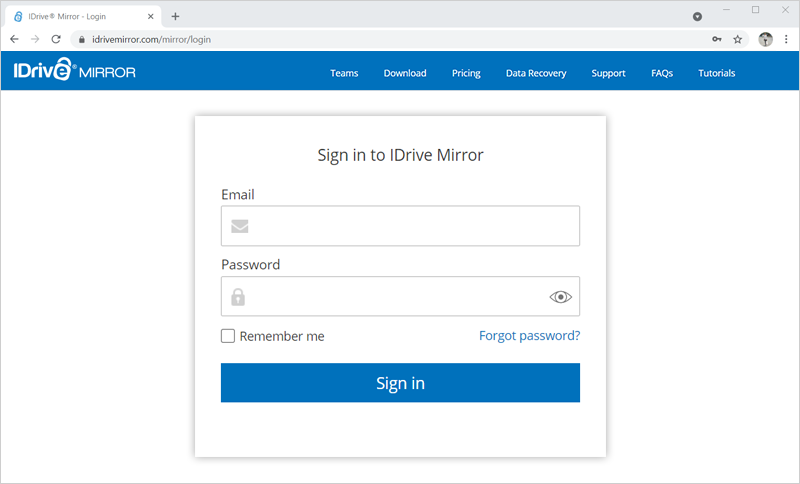Image resolution: width=800 pixels, height=484 pixels.
Task: Click the tab search circle arrow icon
Action: [x=697, y=17]
